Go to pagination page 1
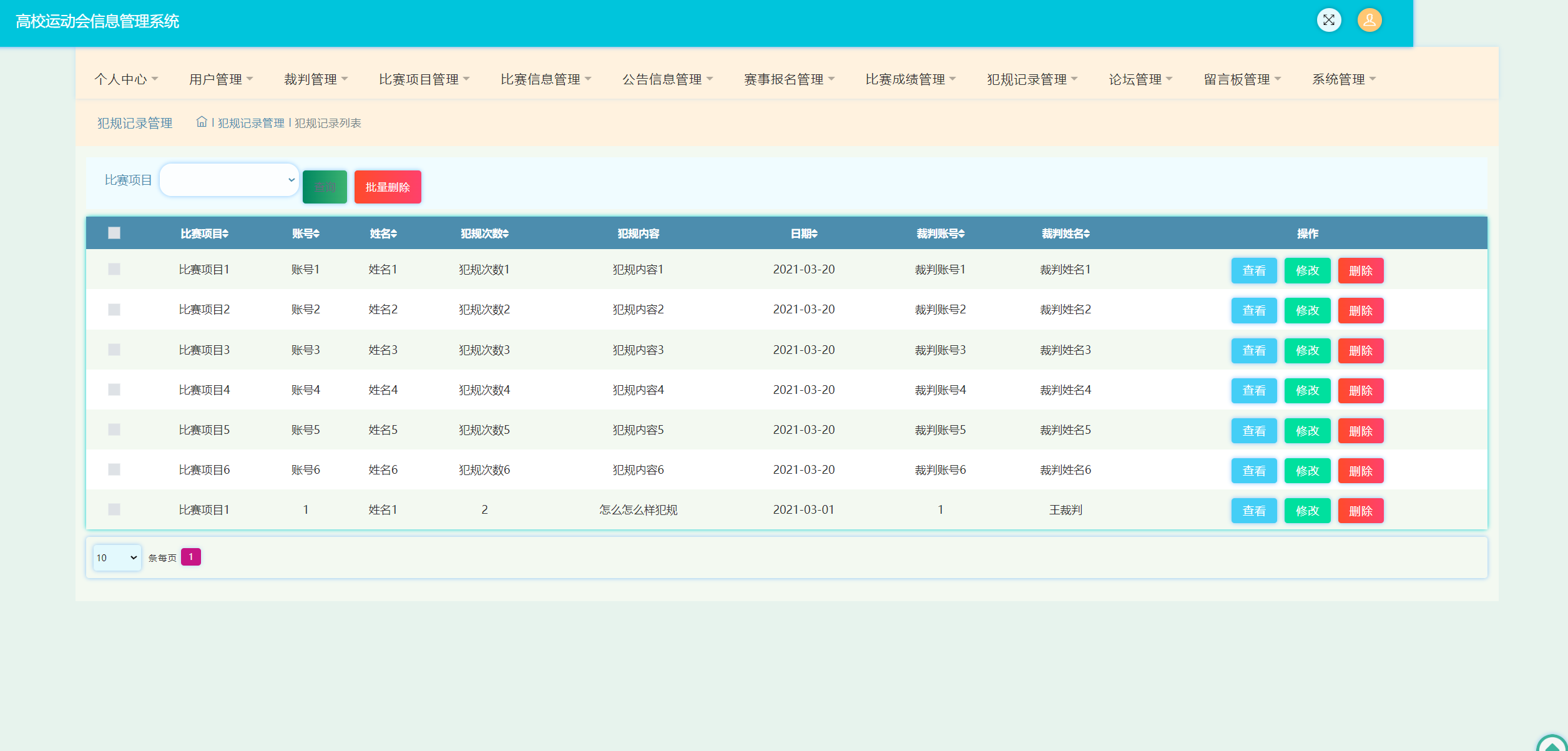The width and height of the screenshot is (1568, 751). (x=190, y=557)
